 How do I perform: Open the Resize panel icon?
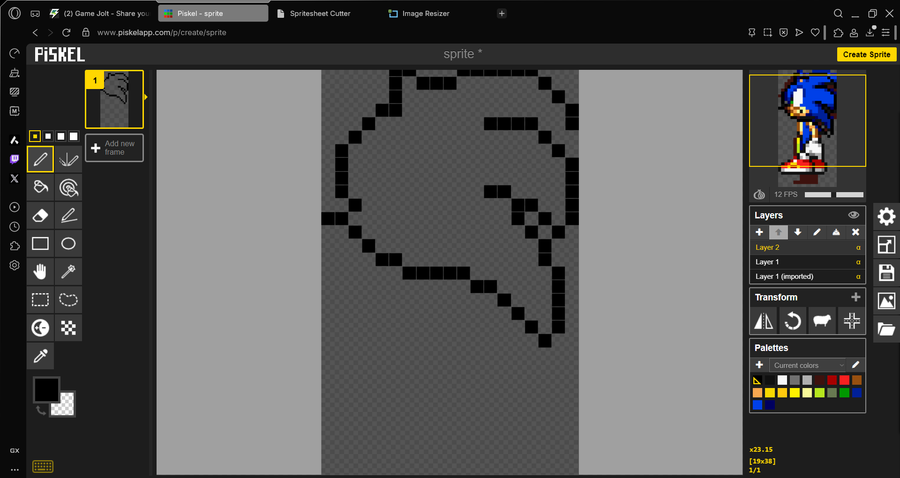click(x=886, y=244)
